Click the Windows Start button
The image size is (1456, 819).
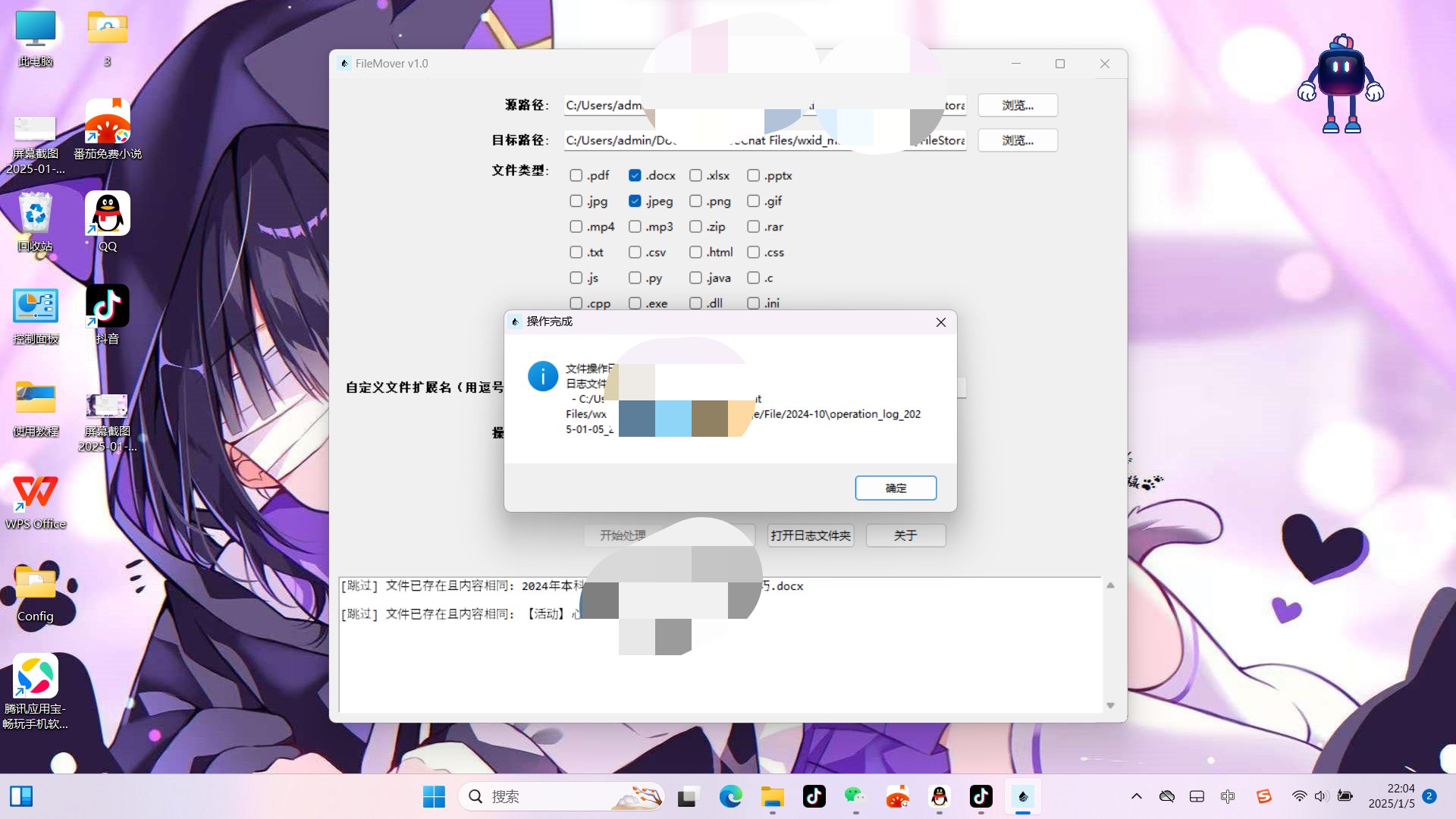coord(434,796)
